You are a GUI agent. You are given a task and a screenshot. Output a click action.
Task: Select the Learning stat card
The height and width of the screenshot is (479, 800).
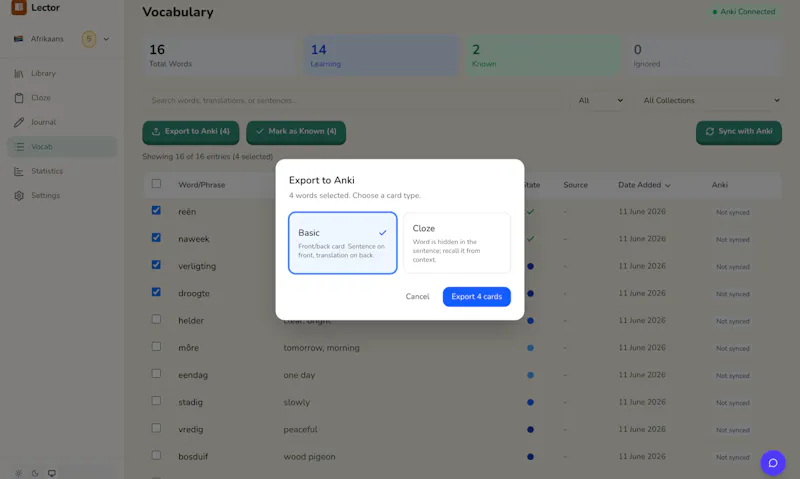tap(381, 56)
